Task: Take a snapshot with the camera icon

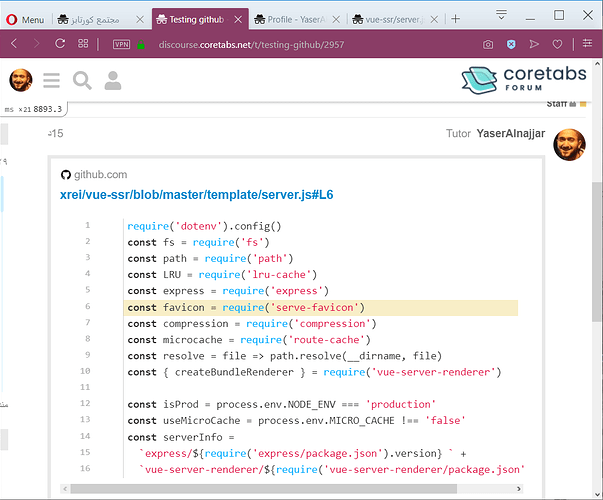Action: [488, 45]
